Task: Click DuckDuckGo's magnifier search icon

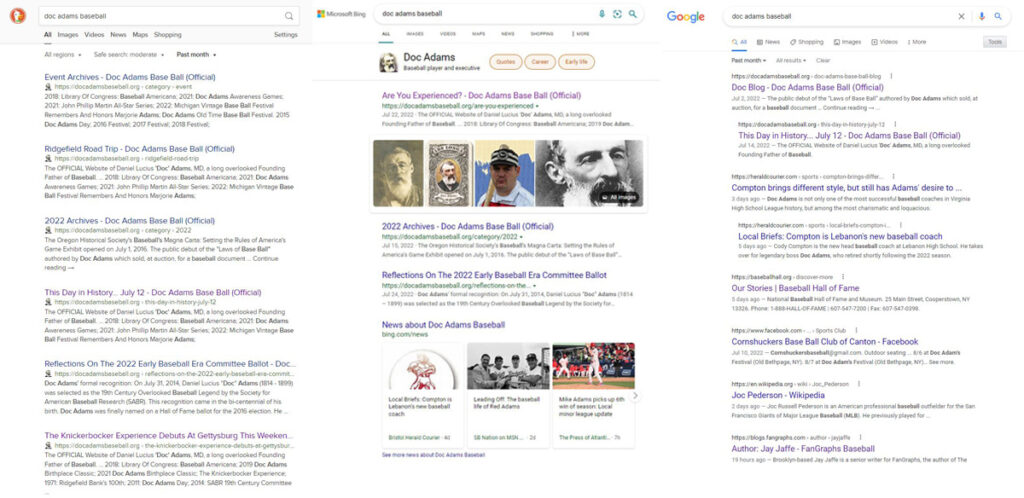Action: 289,16
